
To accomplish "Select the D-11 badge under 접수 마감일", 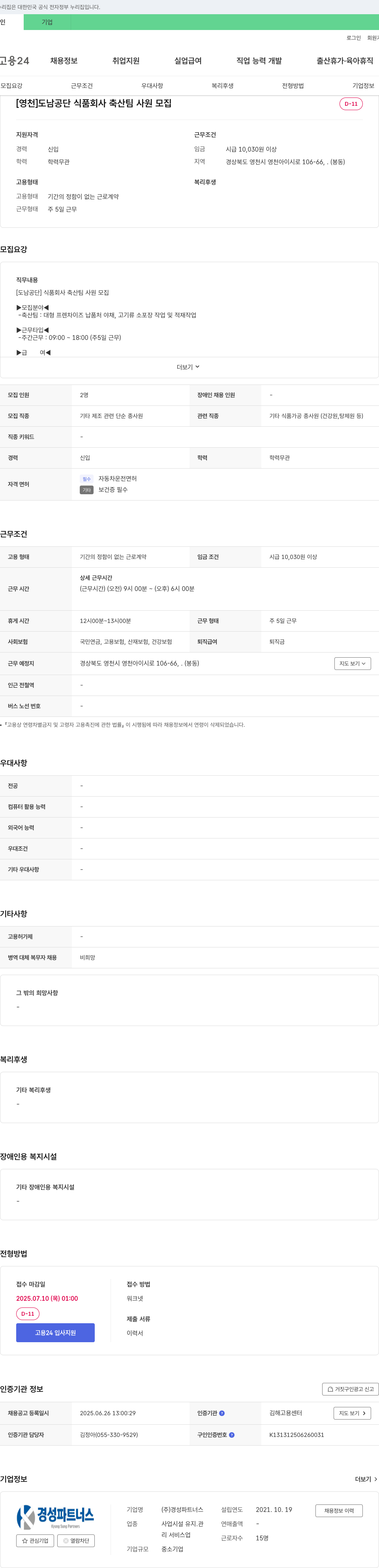I will pyautogui.click(x=28, y=1314).
